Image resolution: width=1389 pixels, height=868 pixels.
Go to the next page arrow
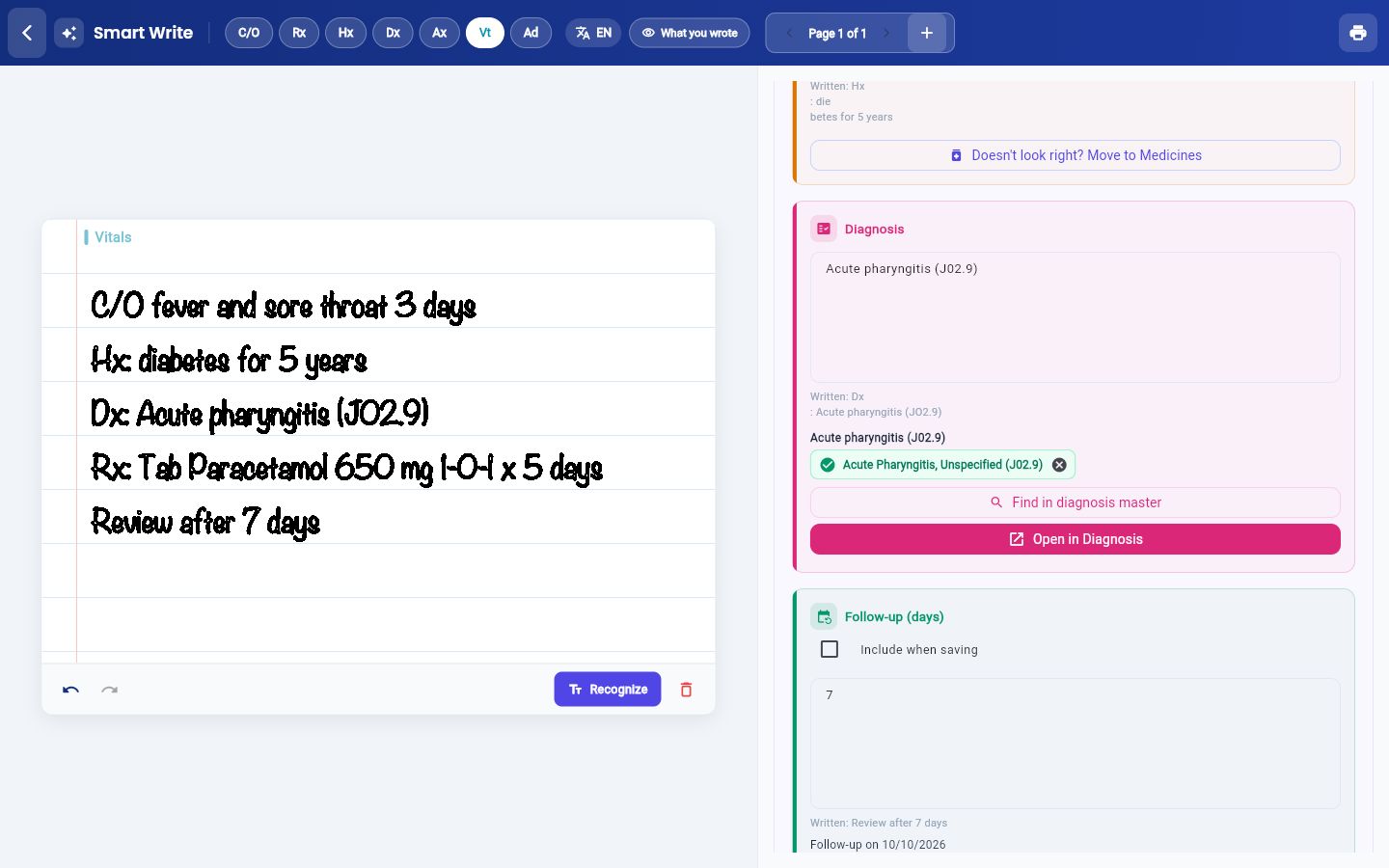[886, 33]
